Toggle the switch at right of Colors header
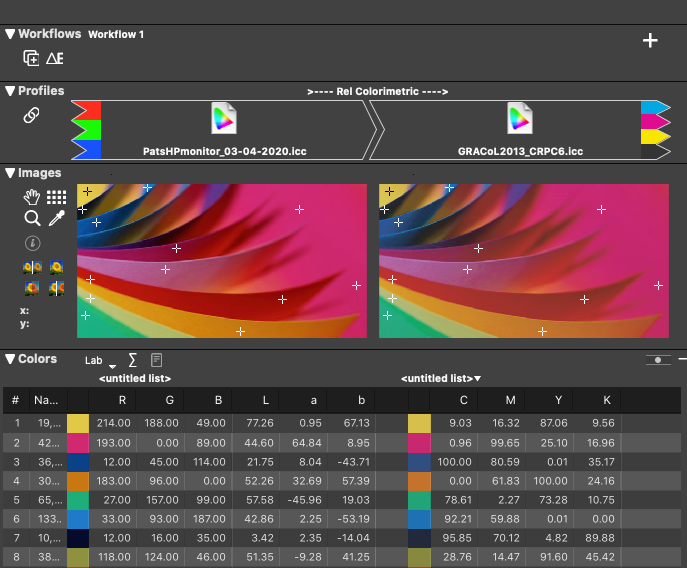The image size is (687, 568). pyautogui.click(x=657, y=359)
